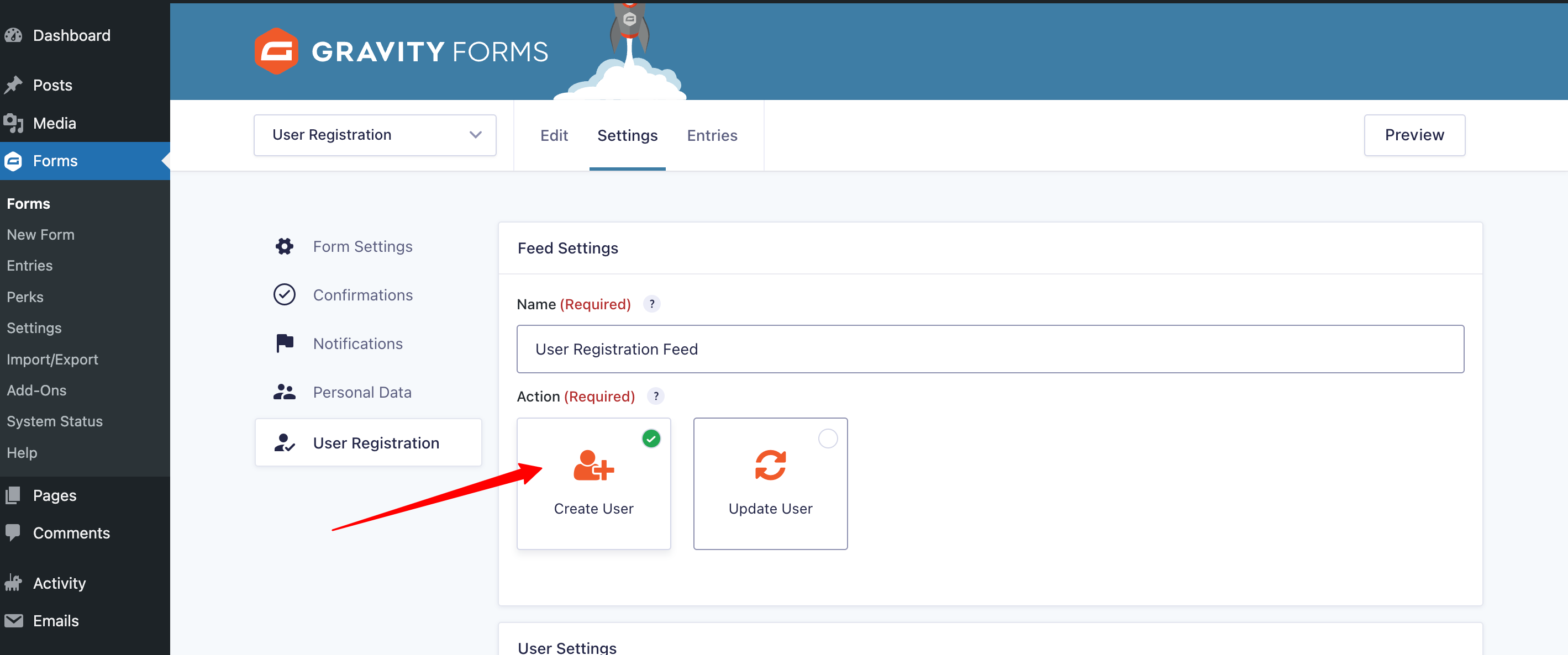
Task: Click the User Registration person-check icon
Action: tap(284, 443)
